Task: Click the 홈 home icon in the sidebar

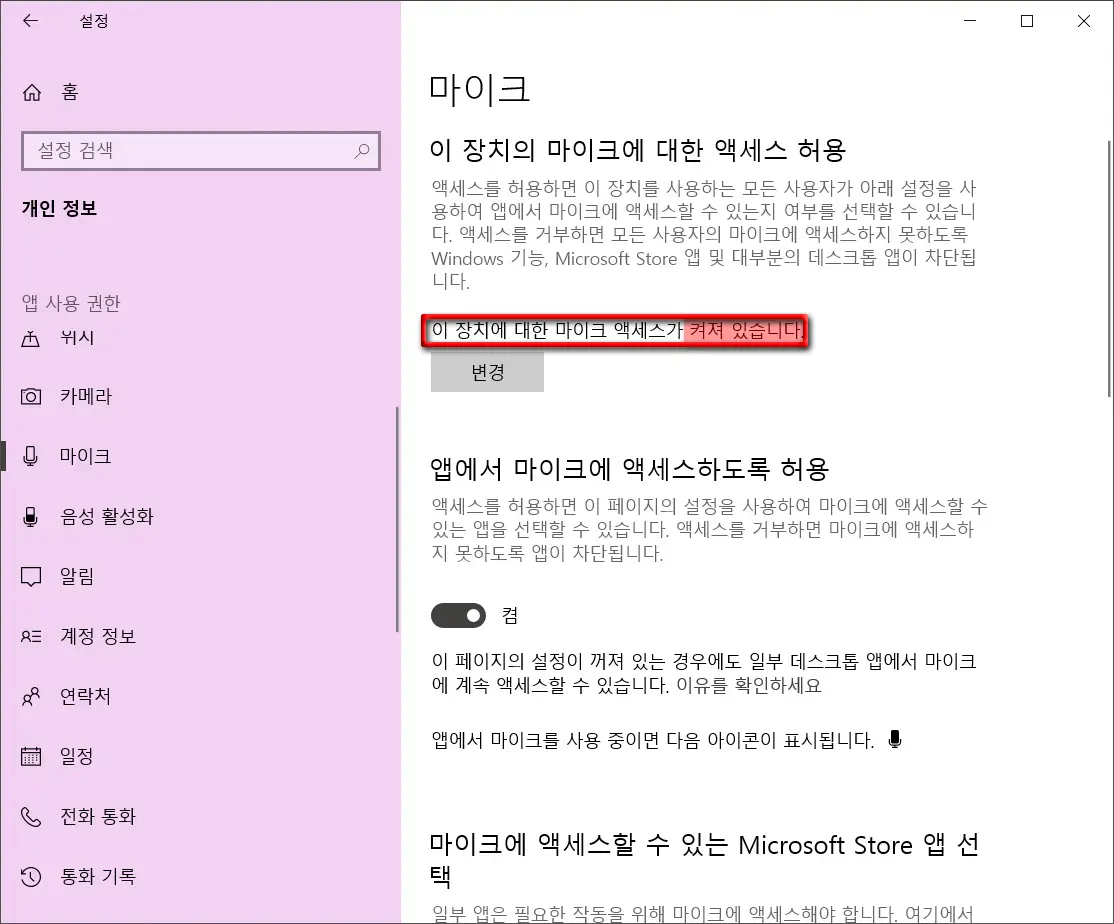Action: click(33, 92)
